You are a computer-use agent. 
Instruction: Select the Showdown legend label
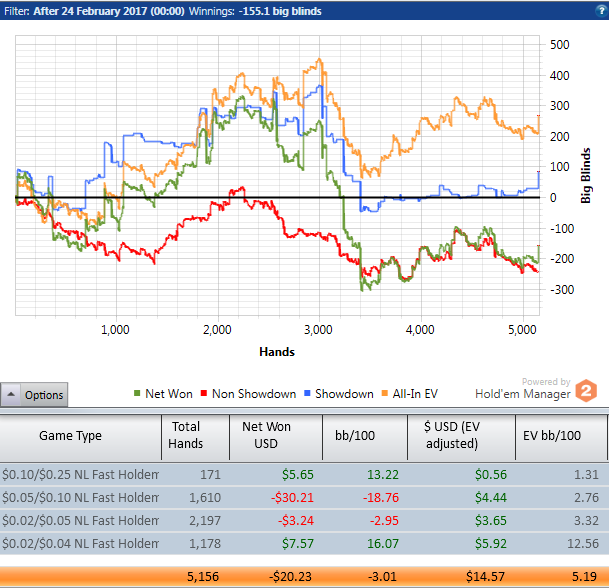[344, 394]
